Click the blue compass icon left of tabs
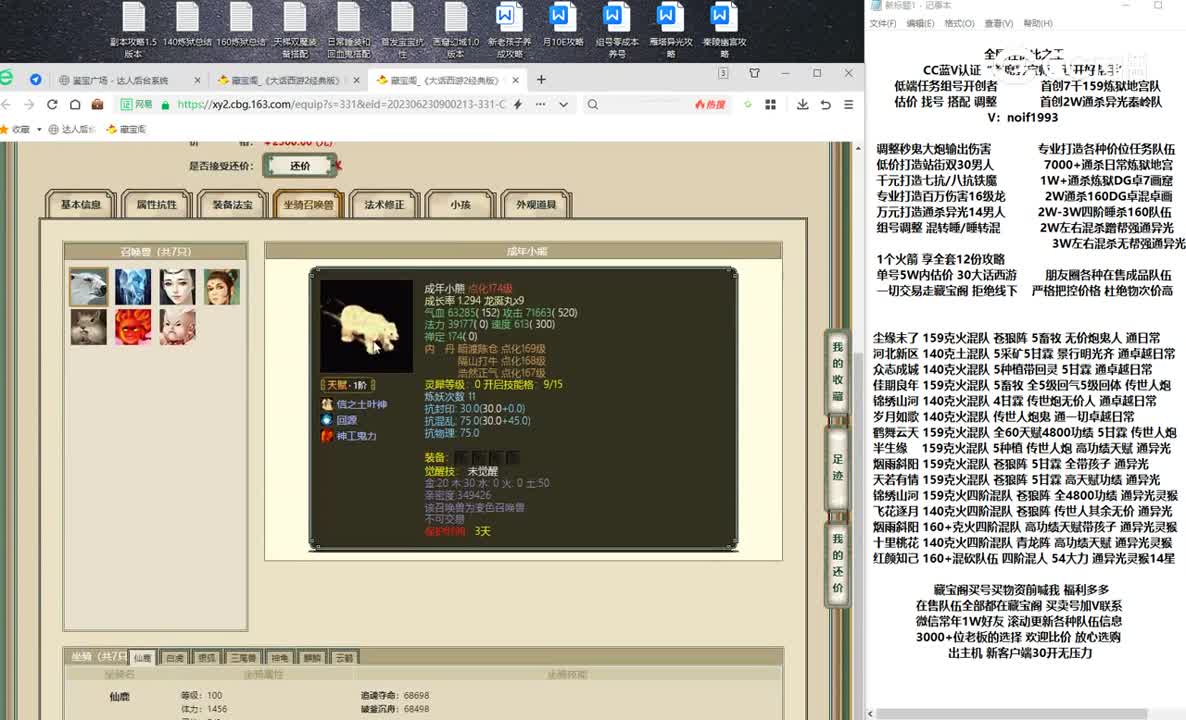This screenshot has height=720, width=1186. pos(36,79)
